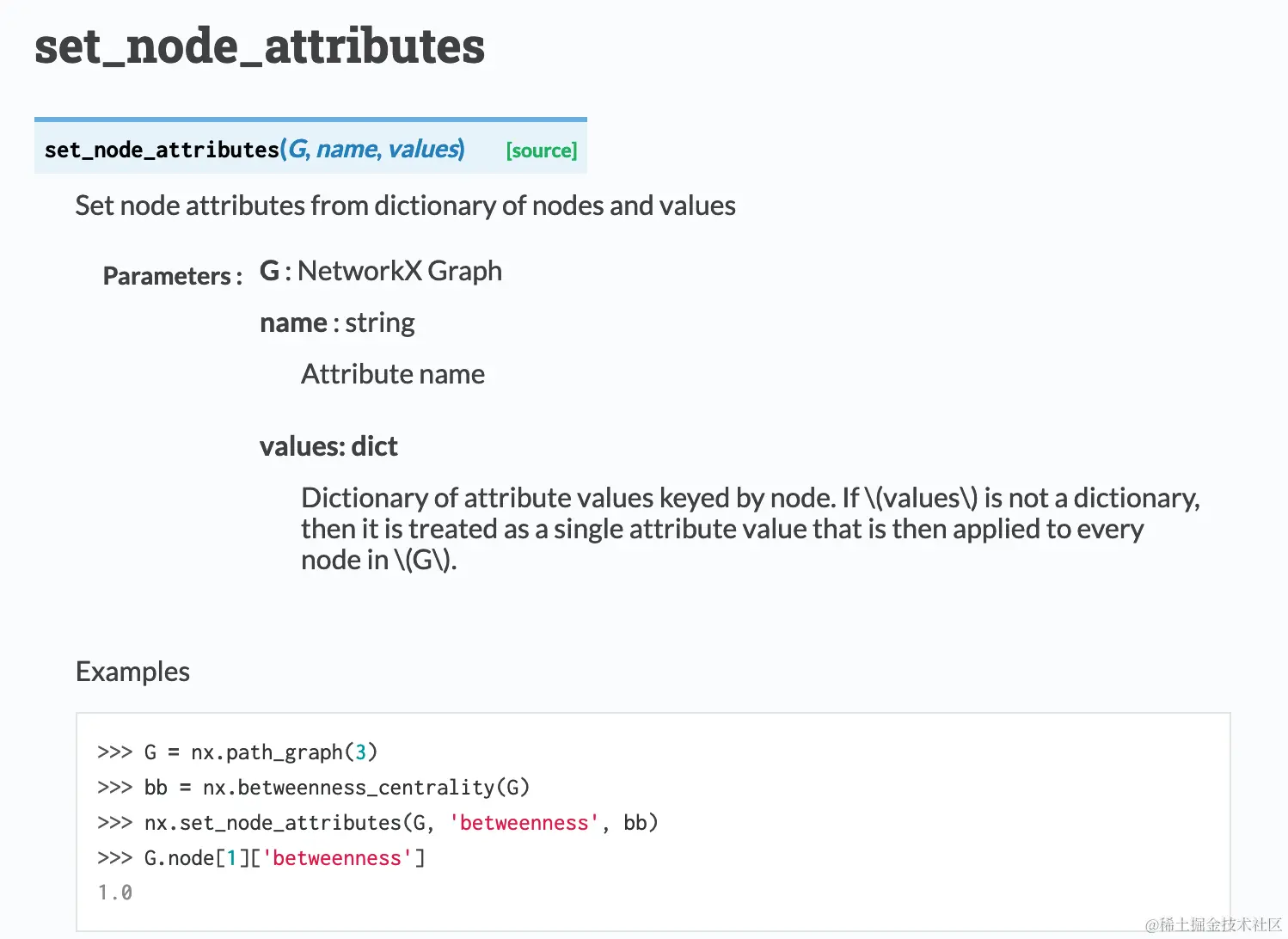1288x939 pixels.
Task: Click the 'Set node attributes from dictionary' summary
Action: [x=405, y=206]
